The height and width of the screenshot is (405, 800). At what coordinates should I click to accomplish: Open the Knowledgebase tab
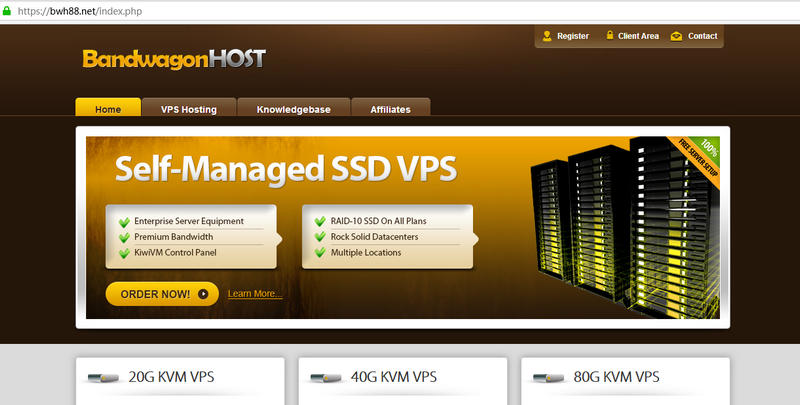pos(293,109)
